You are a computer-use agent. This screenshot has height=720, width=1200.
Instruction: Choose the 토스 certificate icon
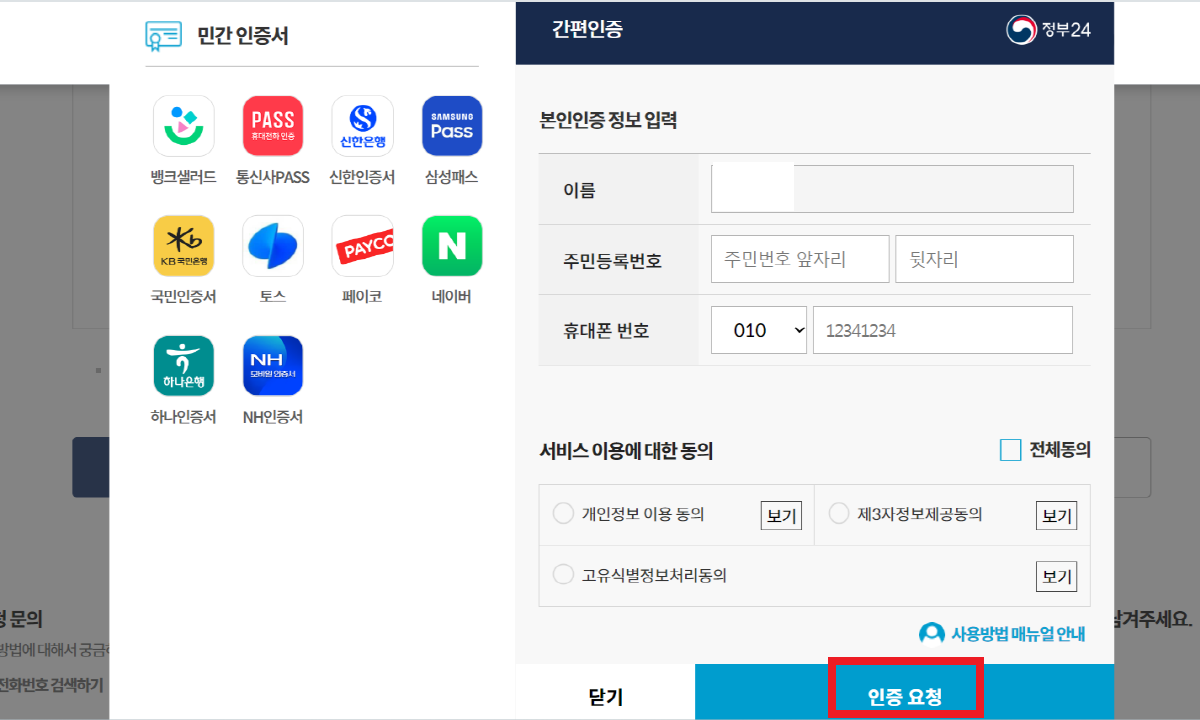tap(273, 246)
